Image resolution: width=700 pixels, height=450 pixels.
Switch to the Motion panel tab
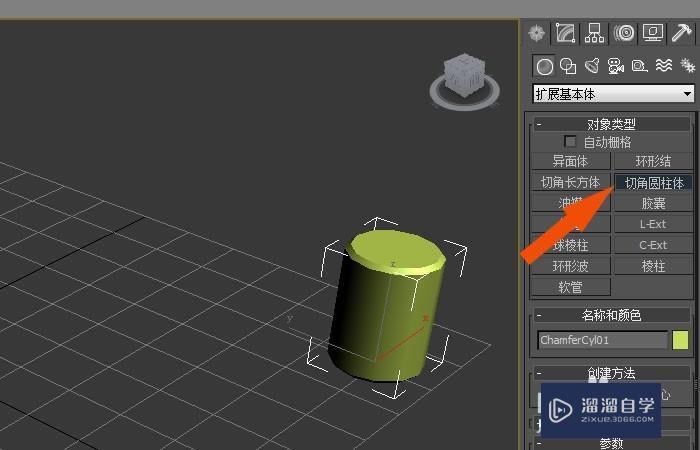pyautogui.click(x=624, y=33)
